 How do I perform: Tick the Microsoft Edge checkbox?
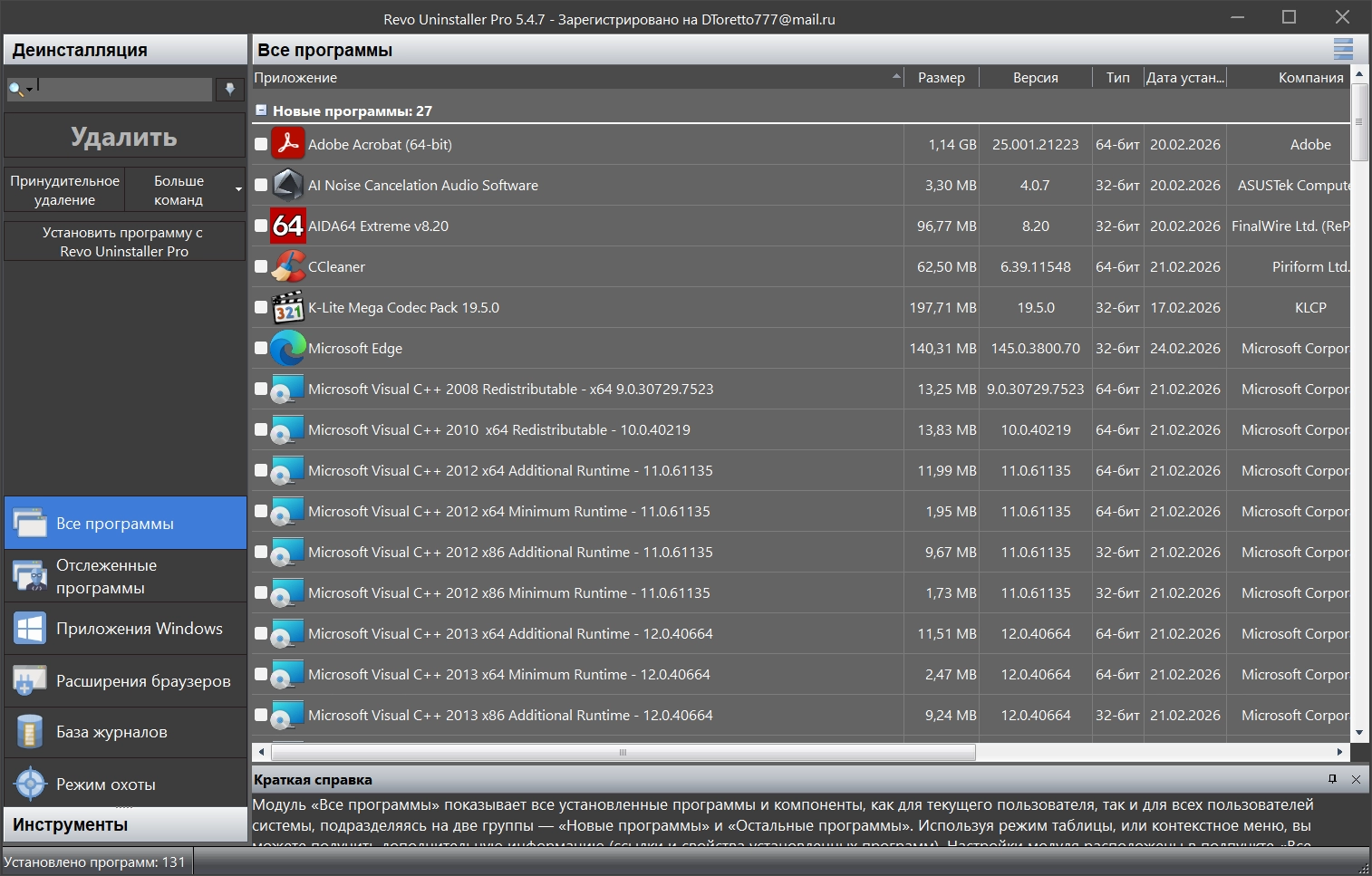tap(261, 348)
